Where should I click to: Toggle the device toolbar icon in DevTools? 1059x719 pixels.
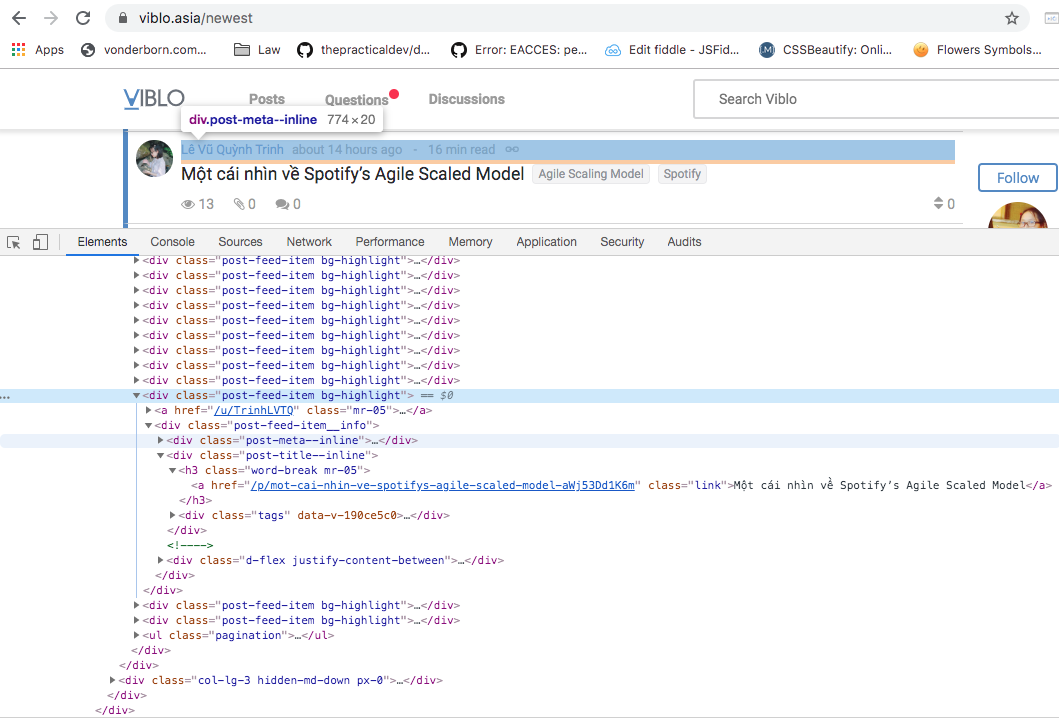[40, 242]
